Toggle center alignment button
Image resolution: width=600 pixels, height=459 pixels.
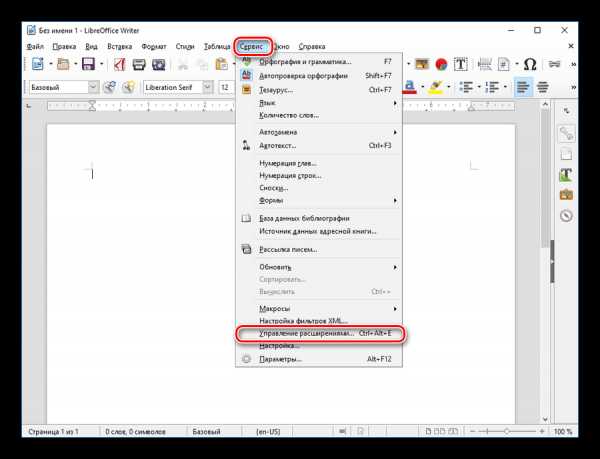[543, 87]
